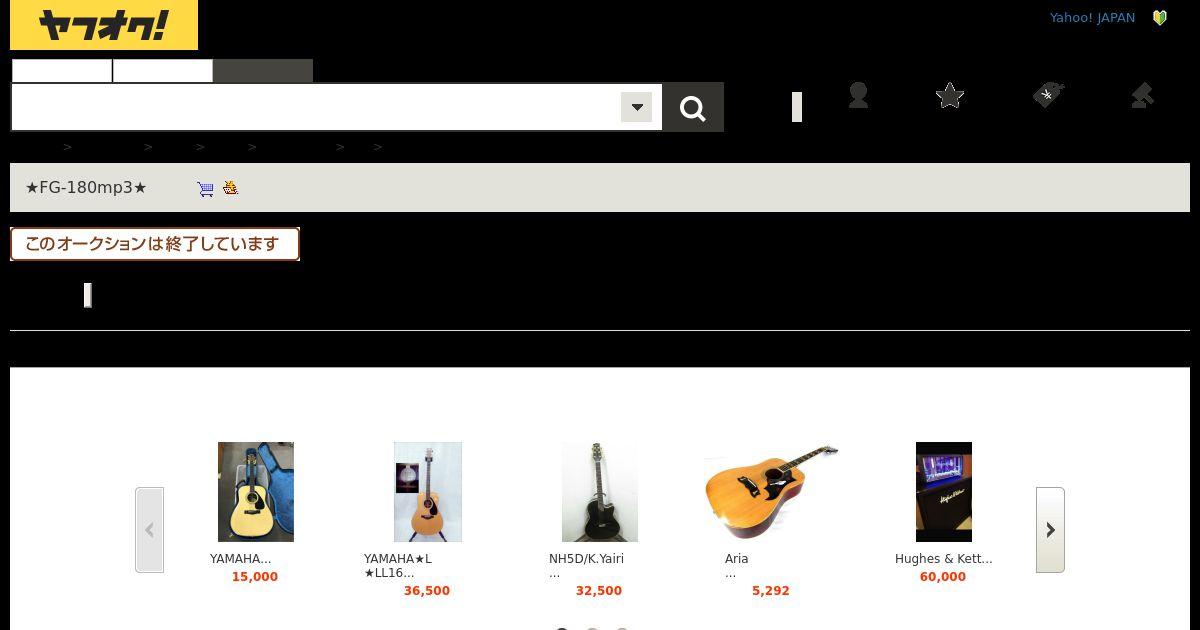The width and height of the screenshot is (1200, 630).
Task: Click the Yahoo Auctions (ヤフオク!) logo
Action: coord(104,25)
